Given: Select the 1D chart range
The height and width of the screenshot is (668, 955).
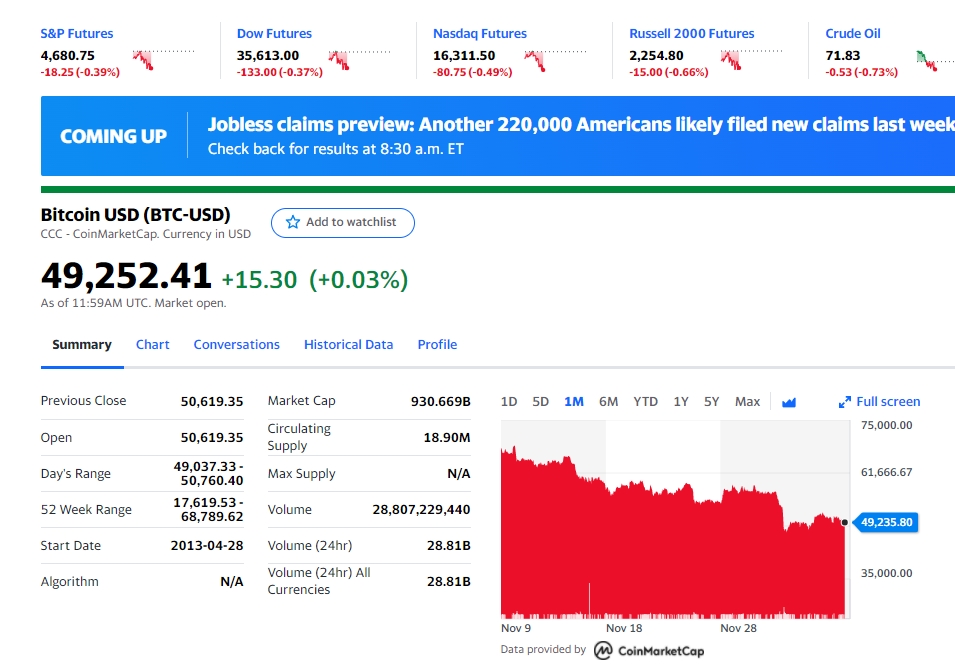Looking at the screenshot, I should click(x=509, y=402).
